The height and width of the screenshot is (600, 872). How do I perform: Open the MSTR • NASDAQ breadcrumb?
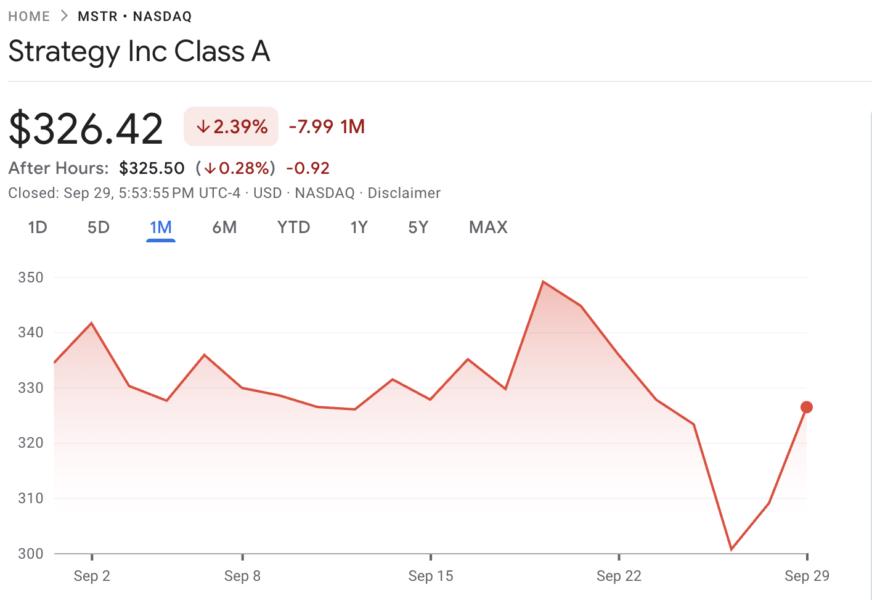pos(134,17)
